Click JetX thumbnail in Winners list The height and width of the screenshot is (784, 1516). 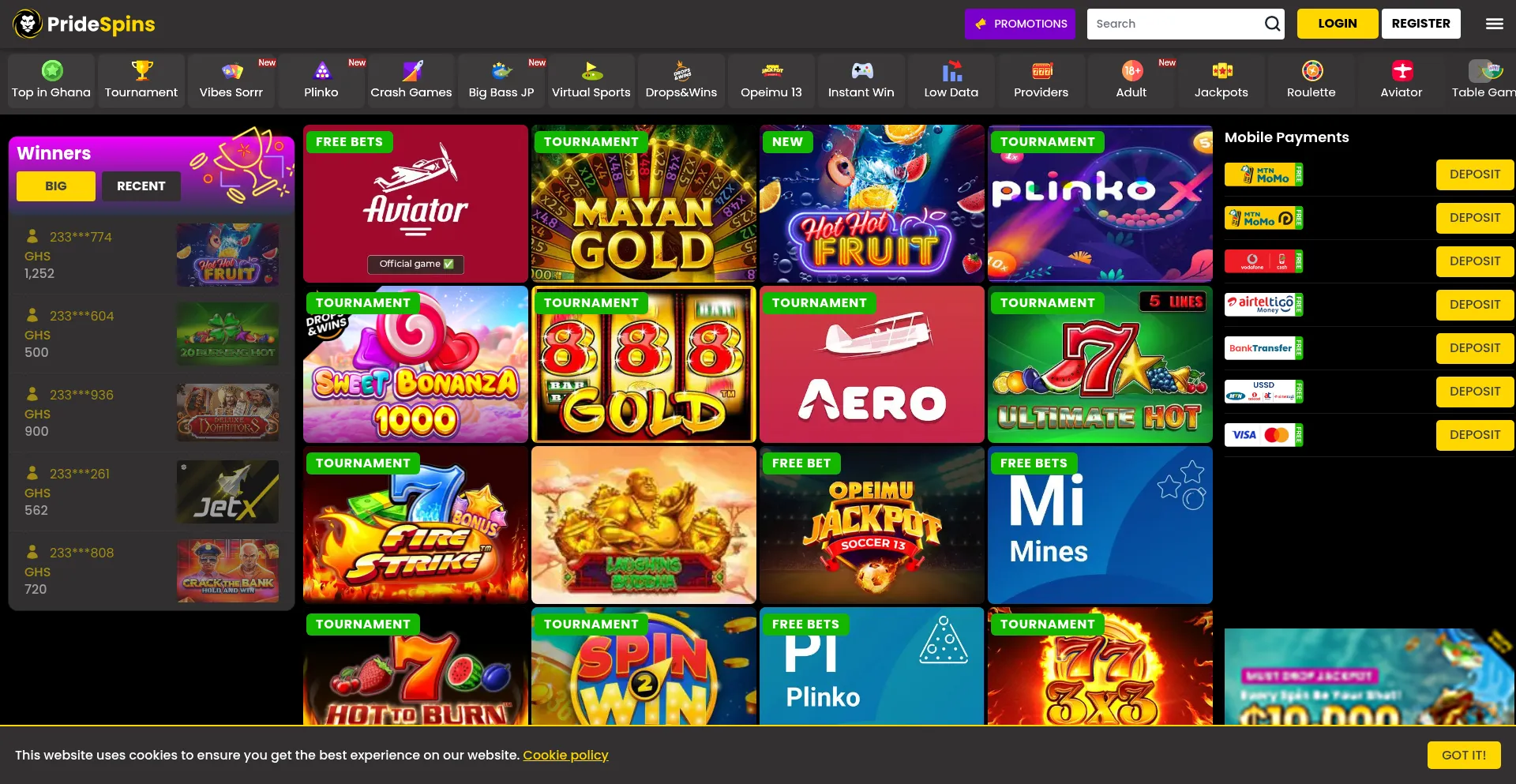coord(227,492)
